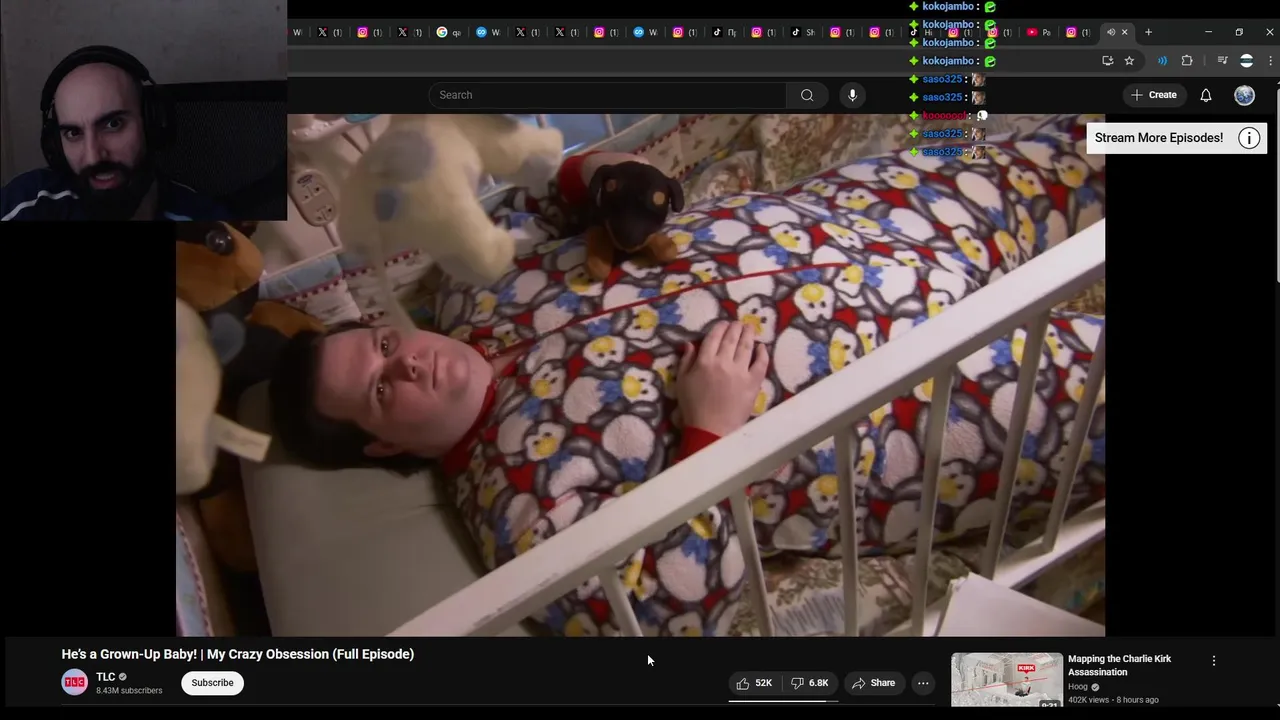Switch to the TikTok tab labeled Пр
1280x720 pixels.
pos(724,32)
